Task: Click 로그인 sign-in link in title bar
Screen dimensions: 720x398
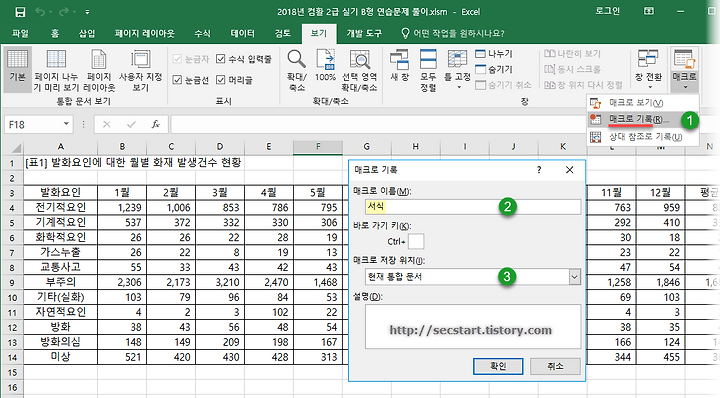Action: tap(608, 11)
